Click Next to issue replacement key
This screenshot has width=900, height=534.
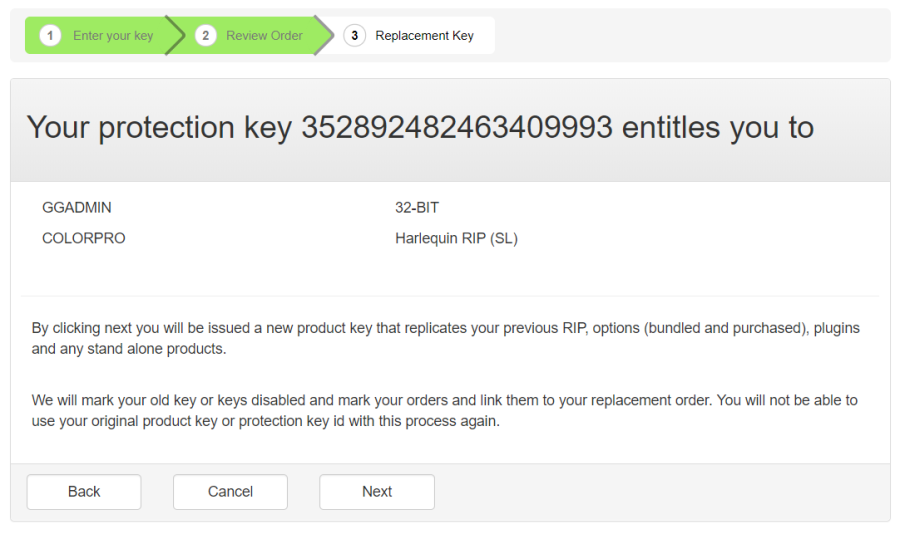(377, 491)
